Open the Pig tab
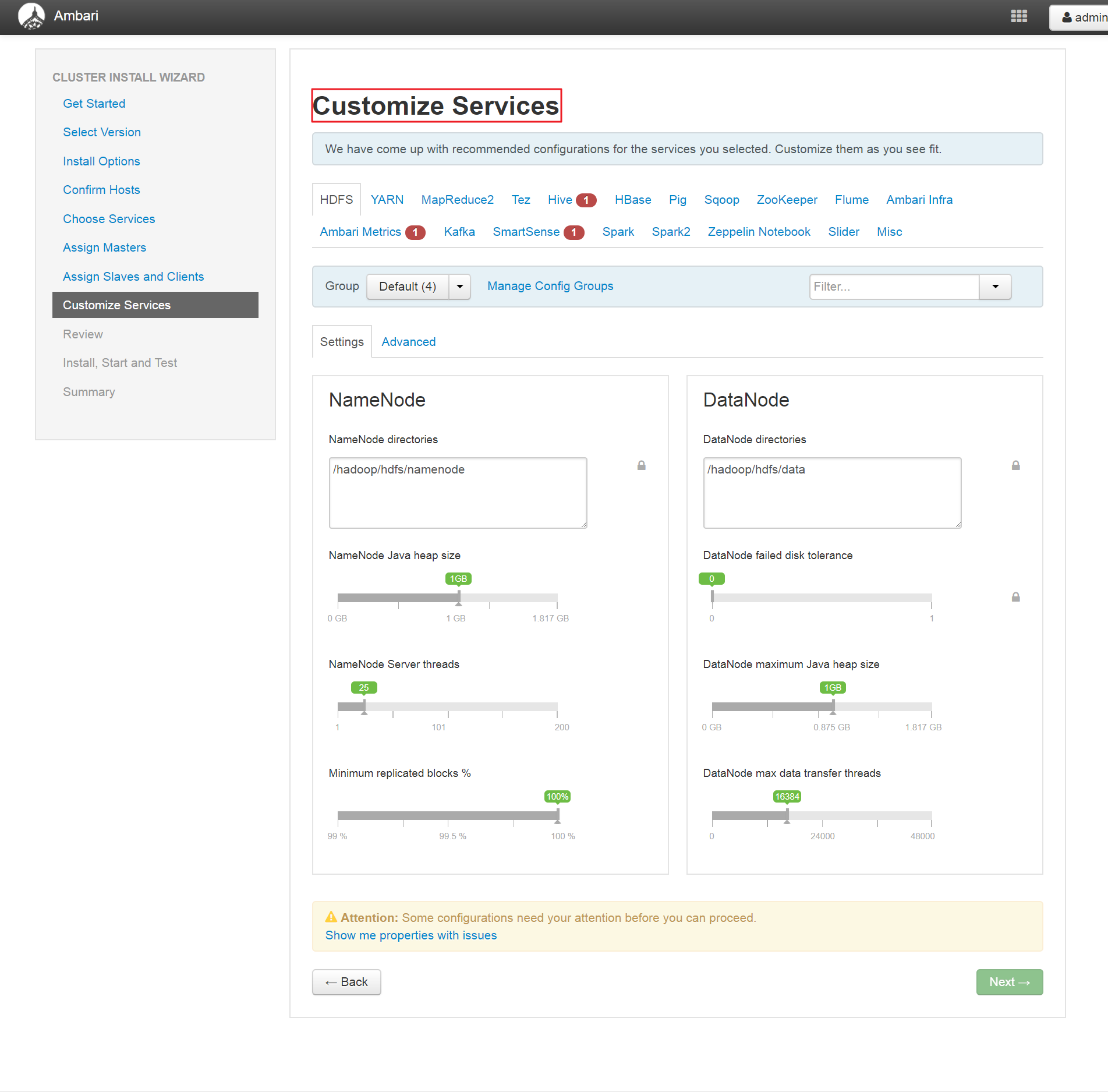 [x=678, y=200]
